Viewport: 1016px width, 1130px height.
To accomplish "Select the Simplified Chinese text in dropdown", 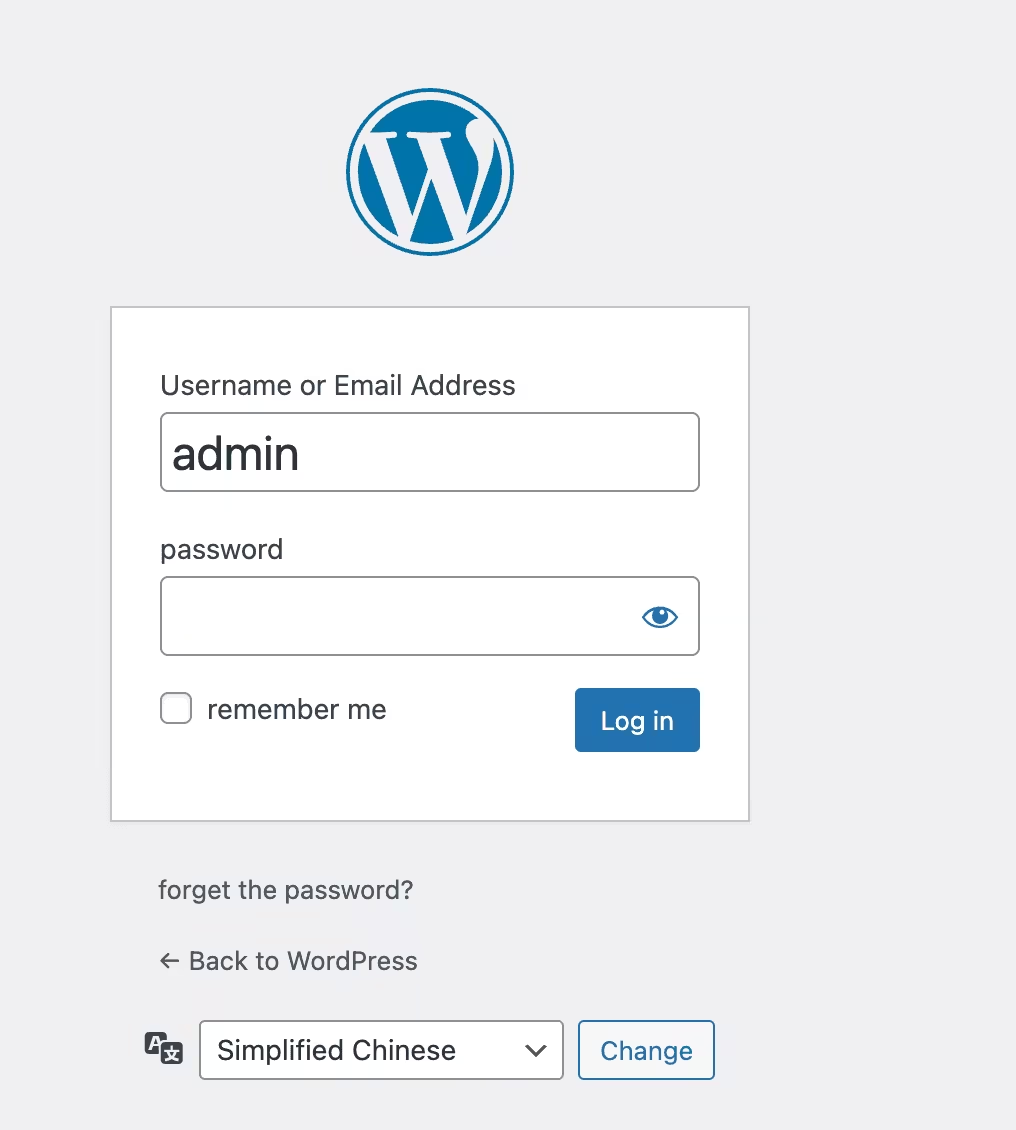I will point(337,1050).
